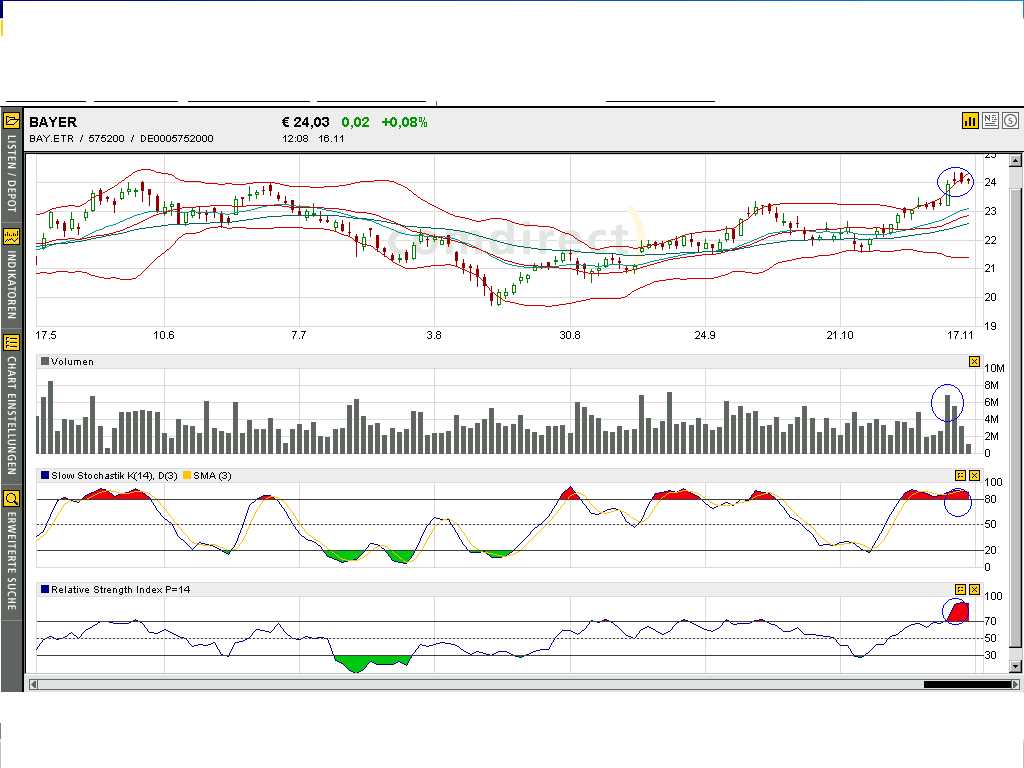1024x768 pixels.
Task: Click the +0,08% change value
Action: [404, 122]
